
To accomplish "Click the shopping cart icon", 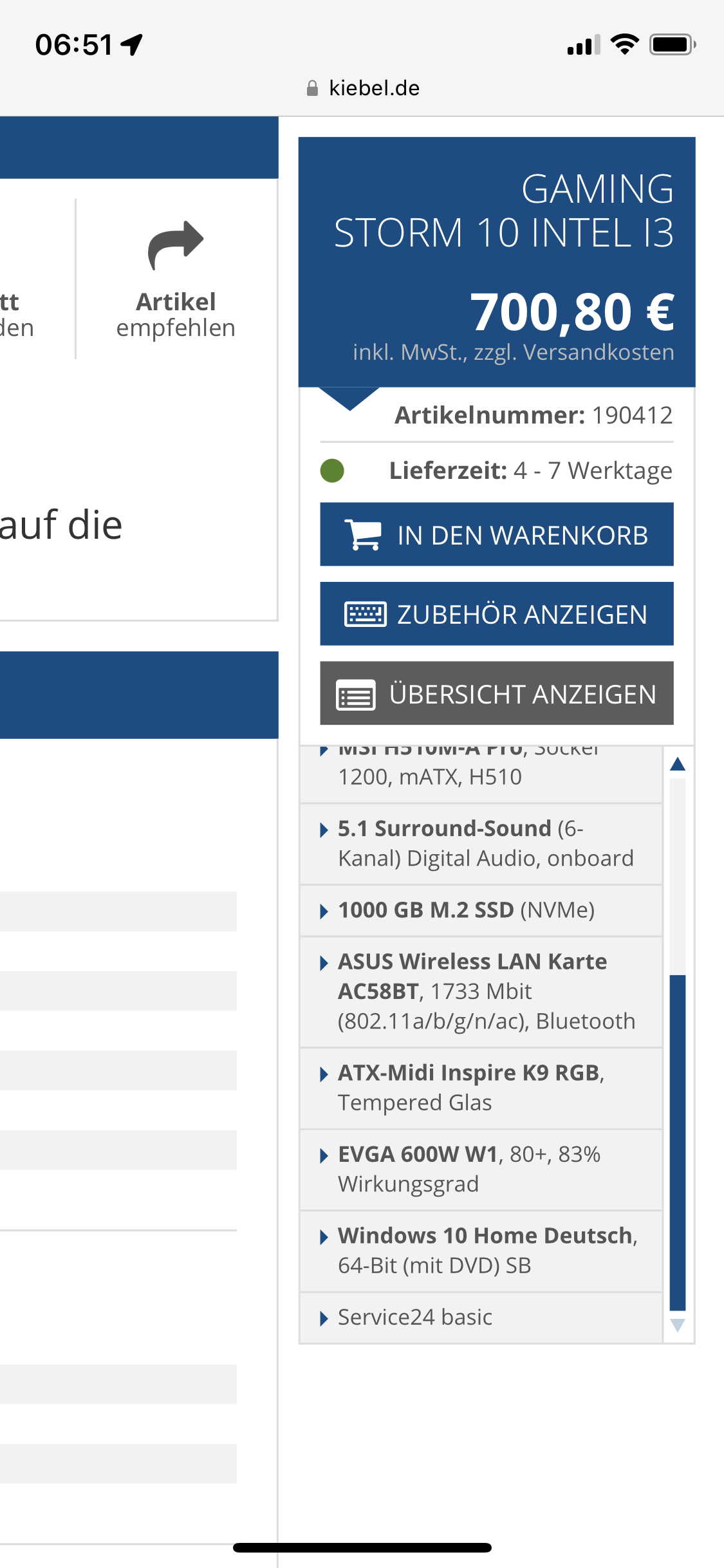I will (364, 535).
